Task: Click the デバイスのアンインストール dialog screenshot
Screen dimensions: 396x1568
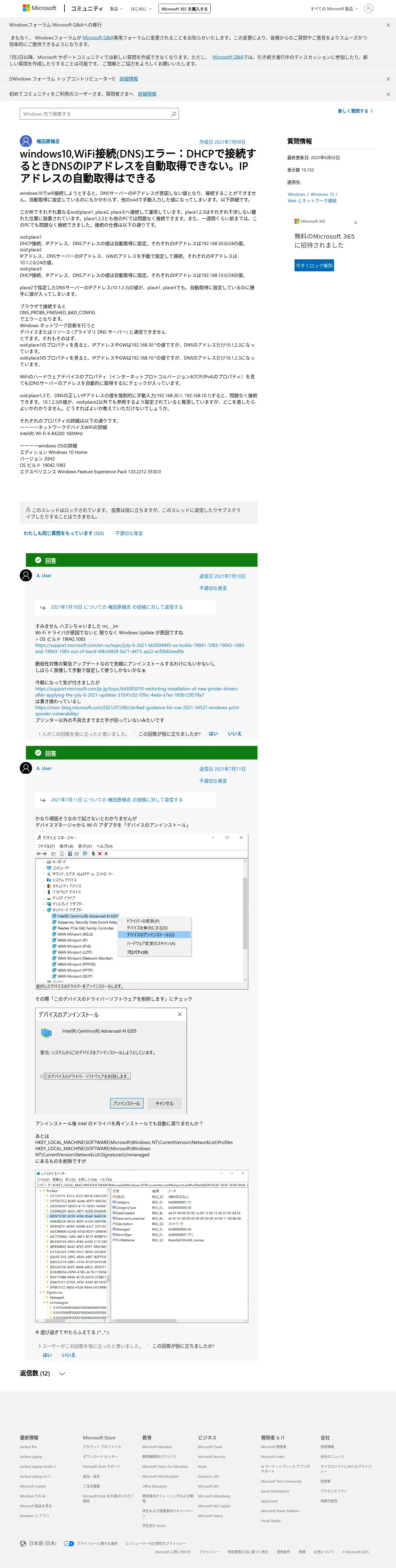Action: click(x=111, y=1060)
